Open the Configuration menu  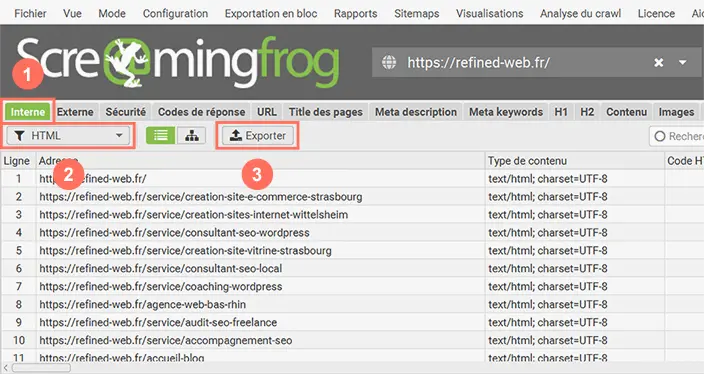pos(175,13)
